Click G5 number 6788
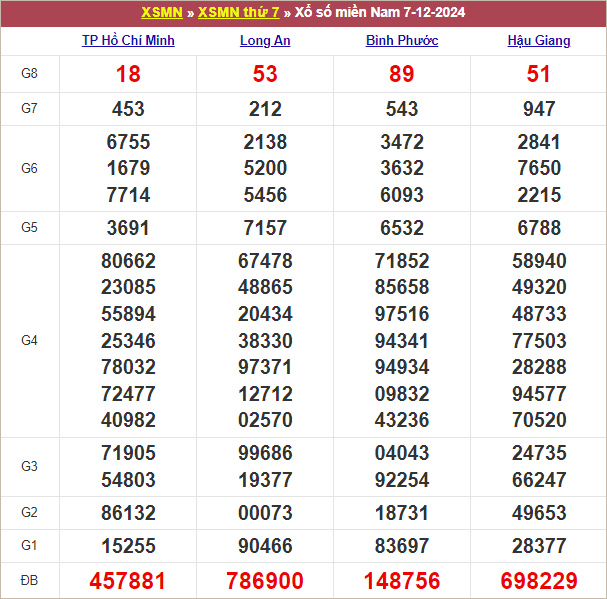Image resolution: width=607 pixels, height=599 pixels. (x=539, y=228)
